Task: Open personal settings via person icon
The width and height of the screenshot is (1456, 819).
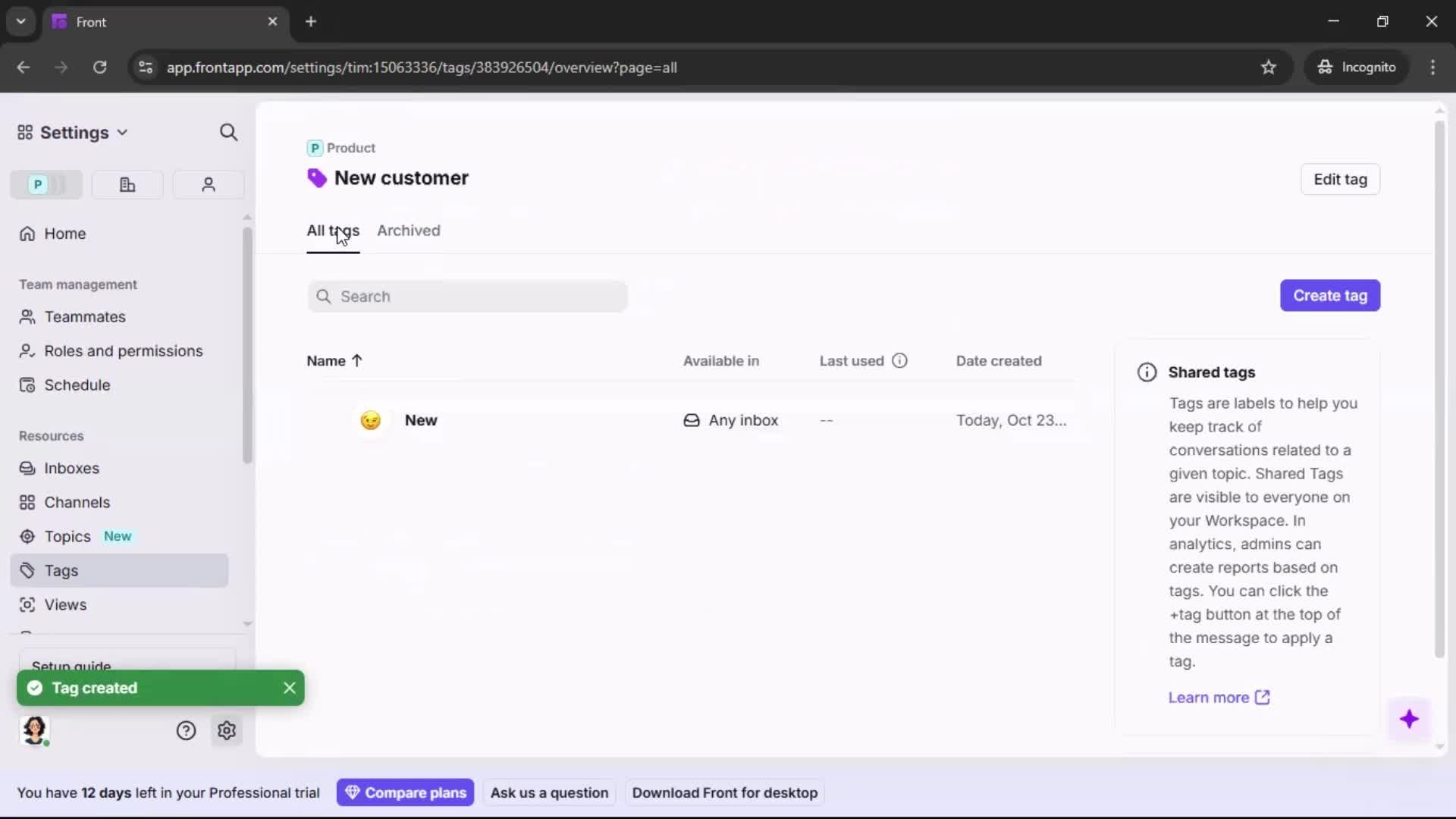Action: pos(208,184)
